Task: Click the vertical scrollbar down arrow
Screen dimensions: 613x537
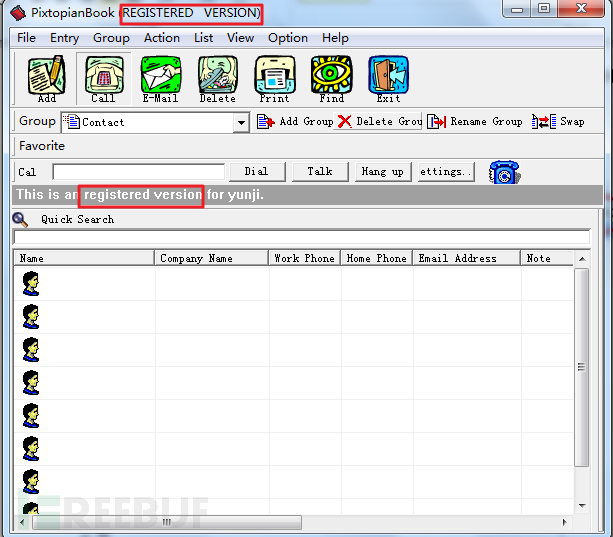Action: pyautogui.click(x=582, y=506)
